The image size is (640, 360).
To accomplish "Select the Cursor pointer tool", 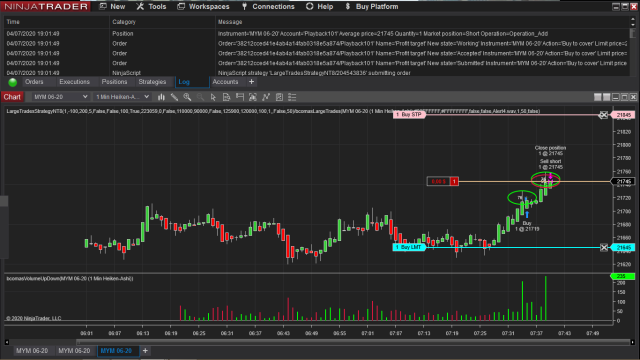I will coord(213,97).
